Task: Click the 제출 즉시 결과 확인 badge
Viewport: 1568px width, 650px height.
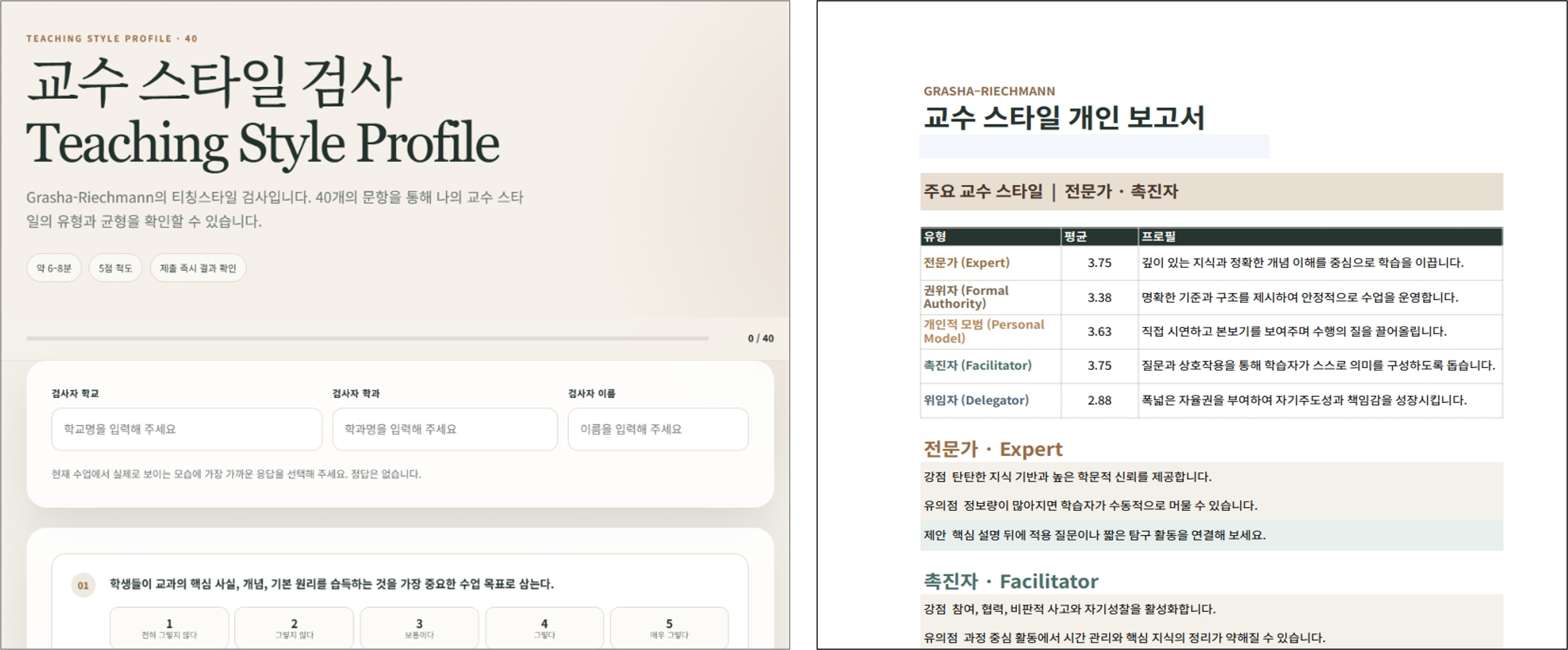Action: point(198,268)
